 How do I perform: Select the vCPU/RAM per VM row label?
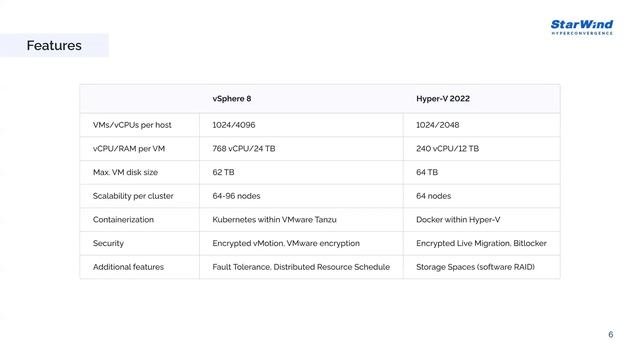click(x=129, y=149)
